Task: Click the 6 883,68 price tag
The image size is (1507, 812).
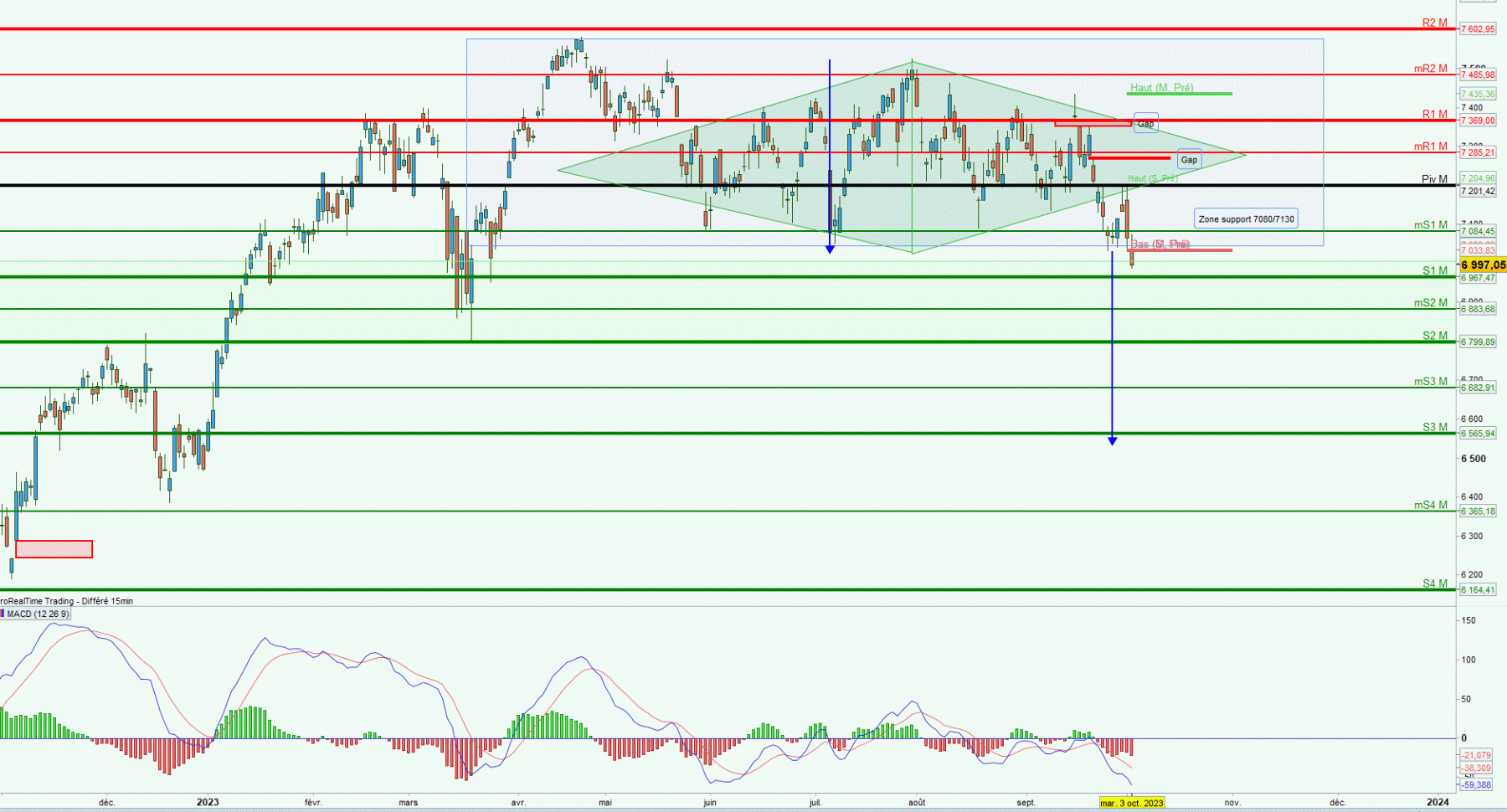Action: tap(1478, 309)
